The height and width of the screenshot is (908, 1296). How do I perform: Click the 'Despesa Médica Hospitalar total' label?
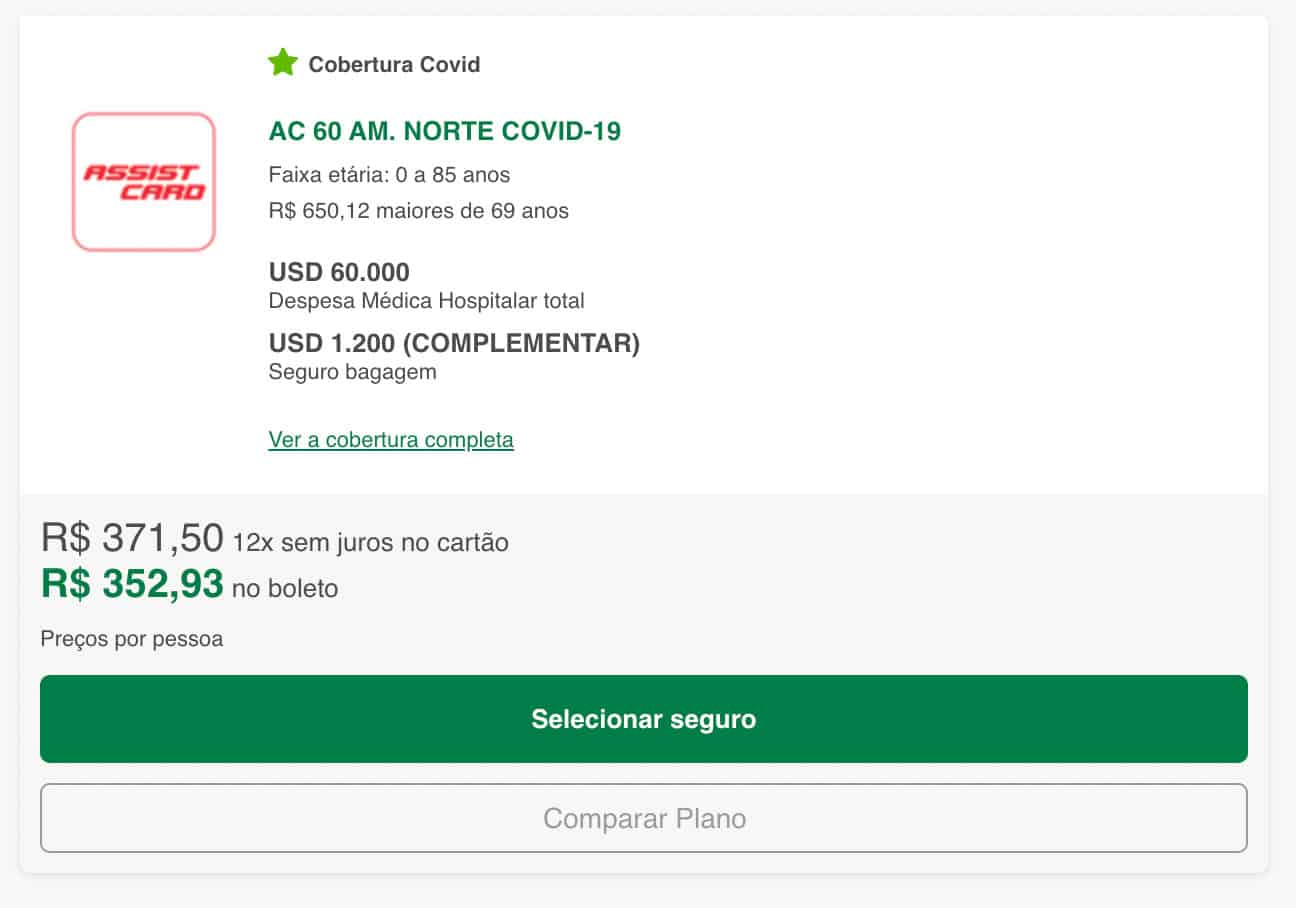426,300
